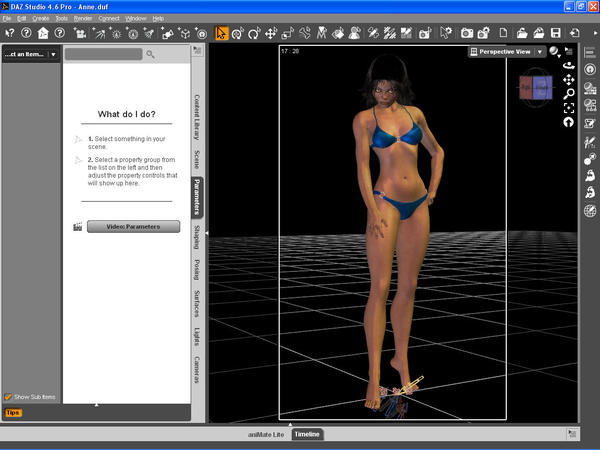The image size is (600, 450).
Task: Click the Open file folder icon
Action: [x=522, y=33]
